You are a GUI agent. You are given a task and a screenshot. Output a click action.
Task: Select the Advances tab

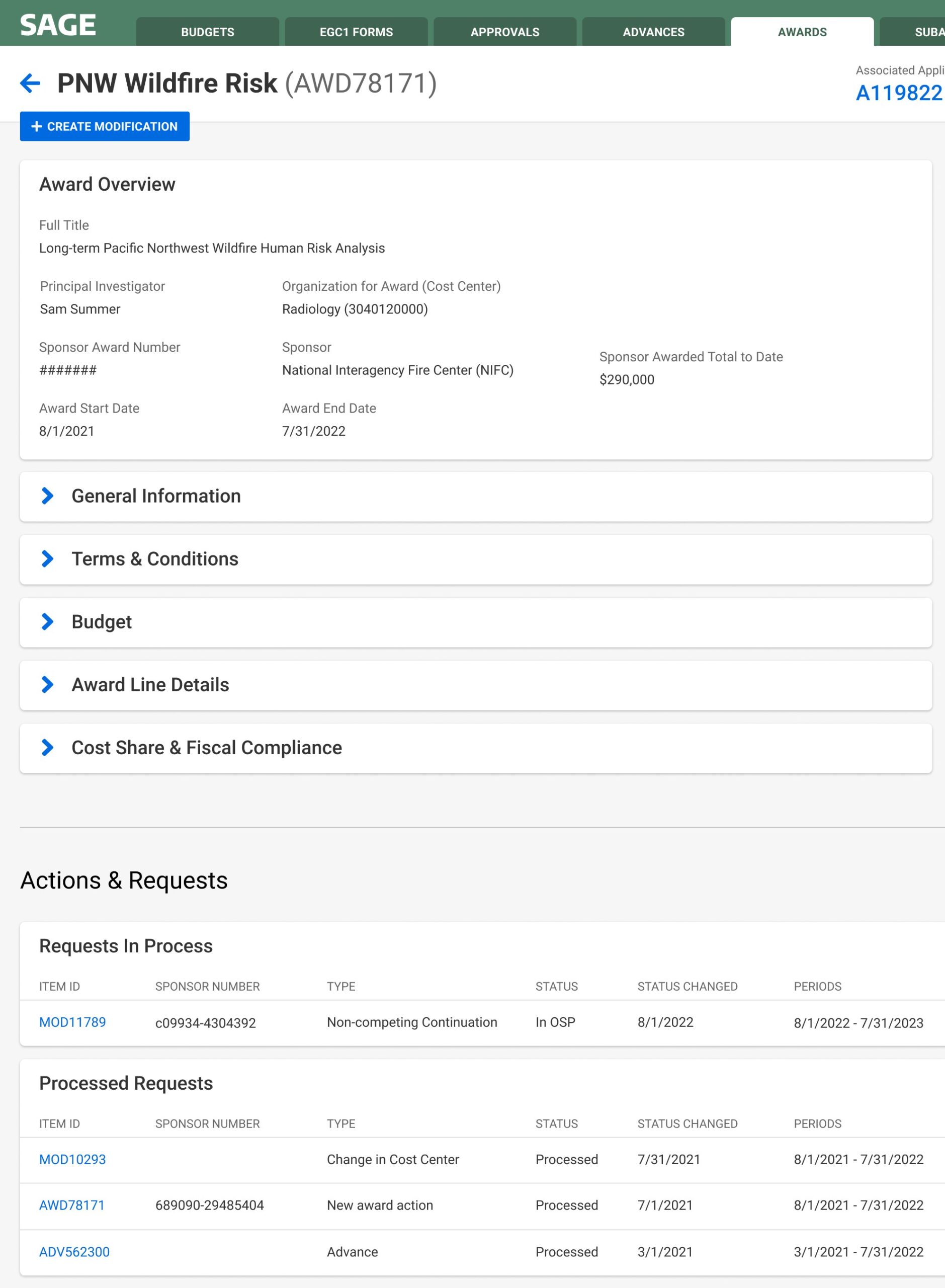tap(653, 32)
